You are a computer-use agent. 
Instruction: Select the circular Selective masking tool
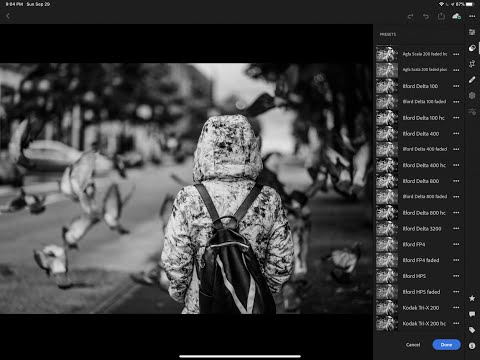472,96
